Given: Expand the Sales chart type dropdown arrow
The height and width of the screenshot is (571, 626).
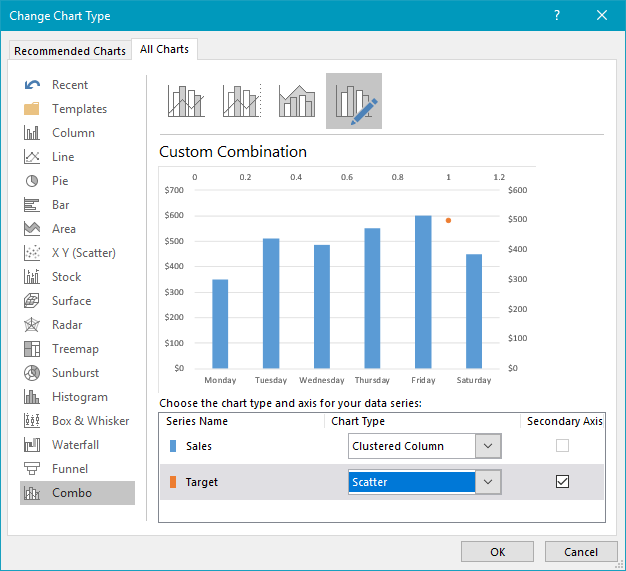Looking at the screenshot, I should tap(488, 446).
